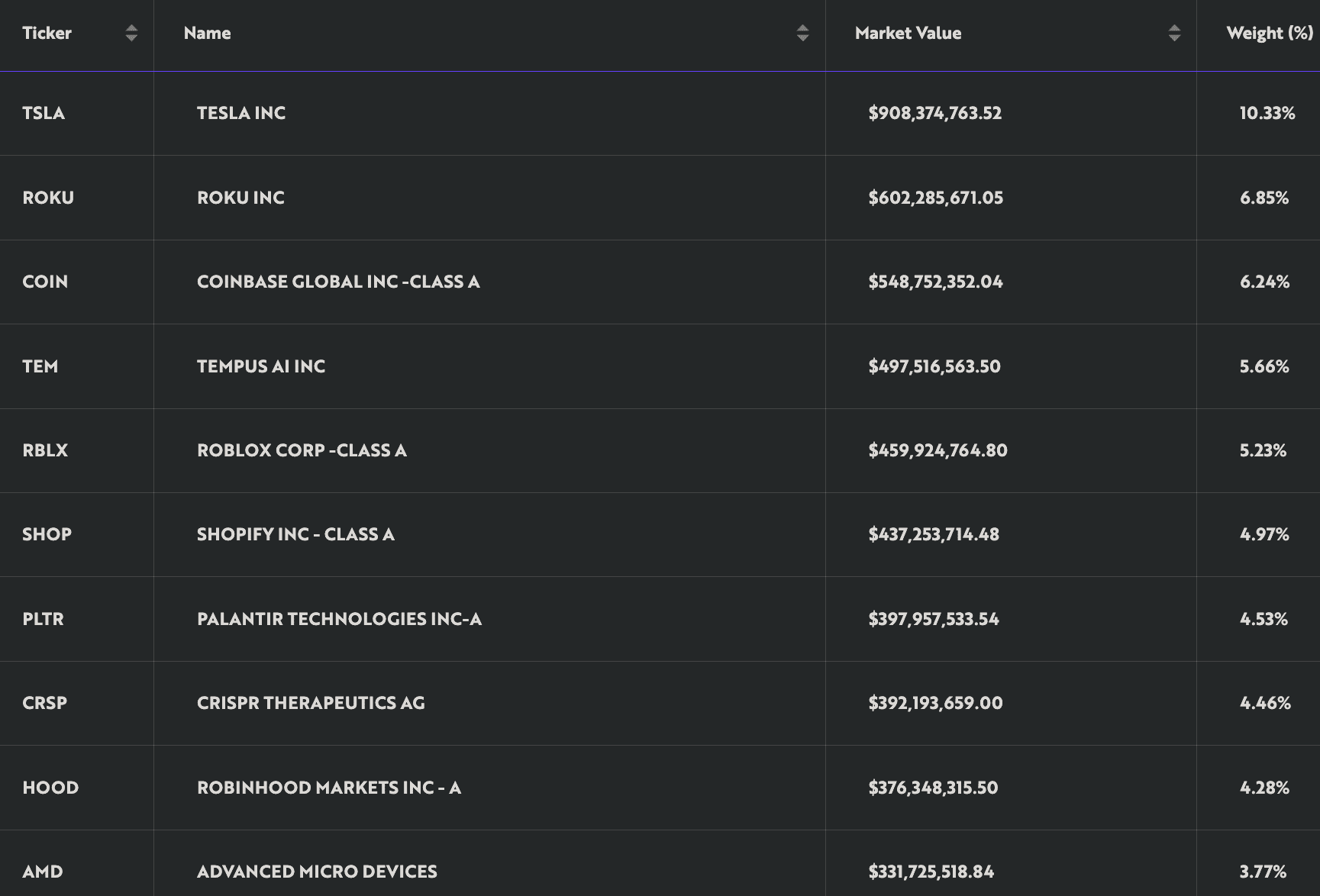Viewport: 1320px width, 896px height.
Task: Sort table by the Ticker sort arrows
Action: tap(131, 33)
